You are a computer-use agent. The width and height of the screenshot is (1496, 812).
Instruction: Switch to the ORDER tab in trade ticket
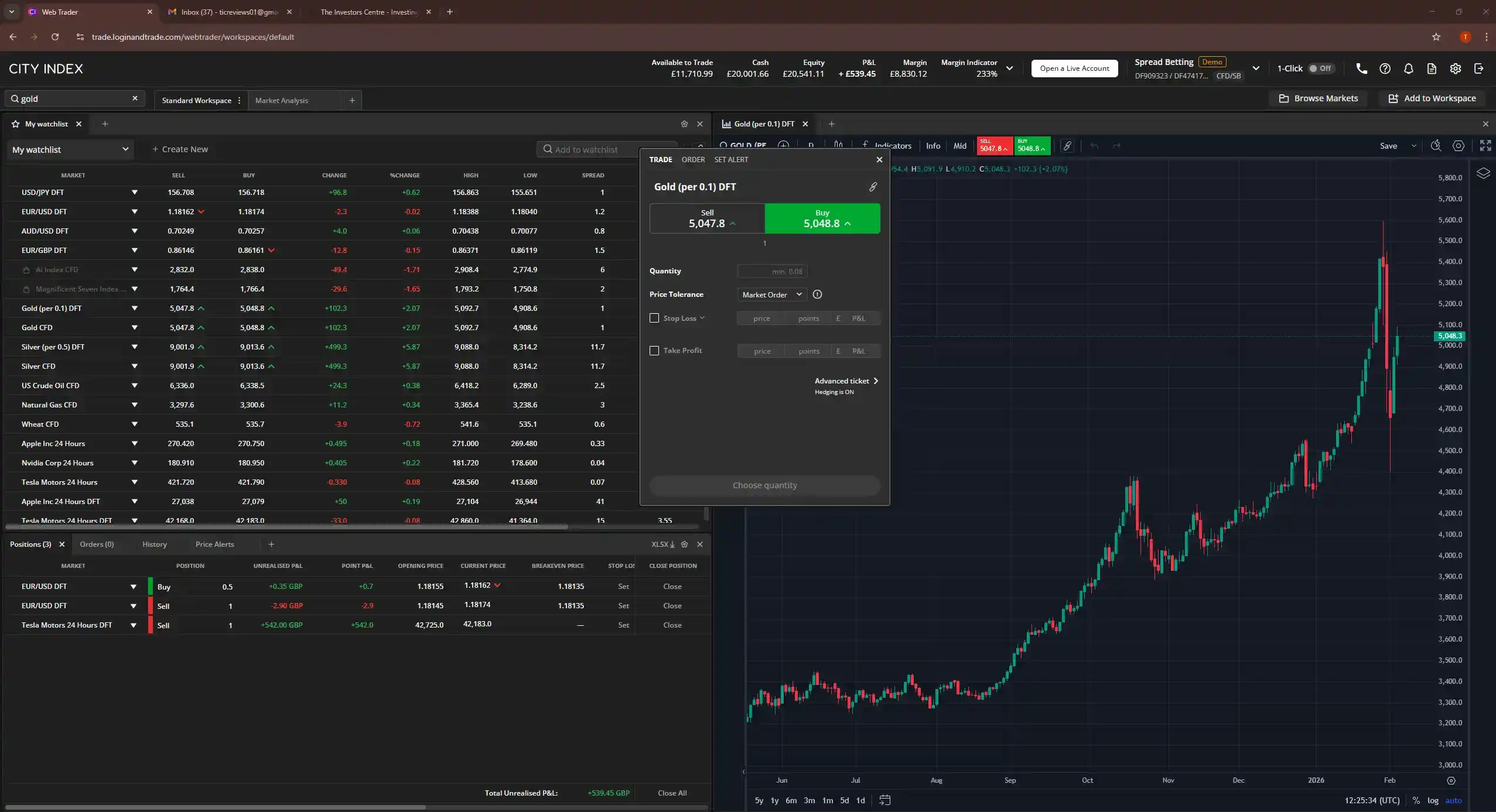(693, 159)
